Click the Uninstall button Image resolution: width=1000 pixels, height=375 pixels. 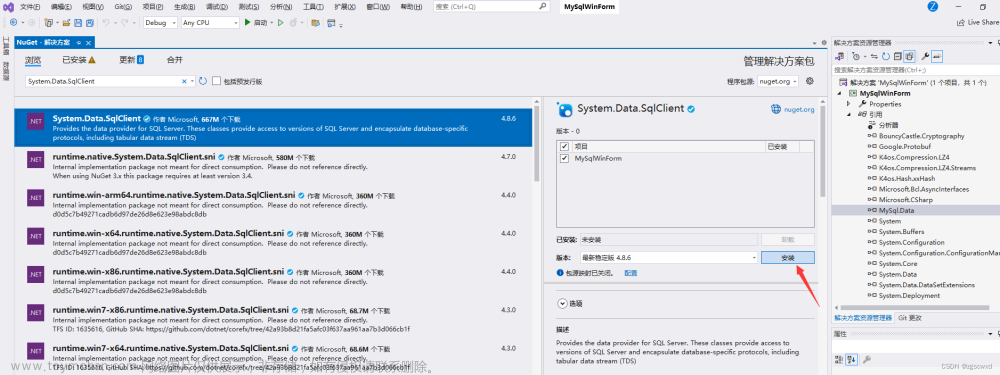[788, 240]
